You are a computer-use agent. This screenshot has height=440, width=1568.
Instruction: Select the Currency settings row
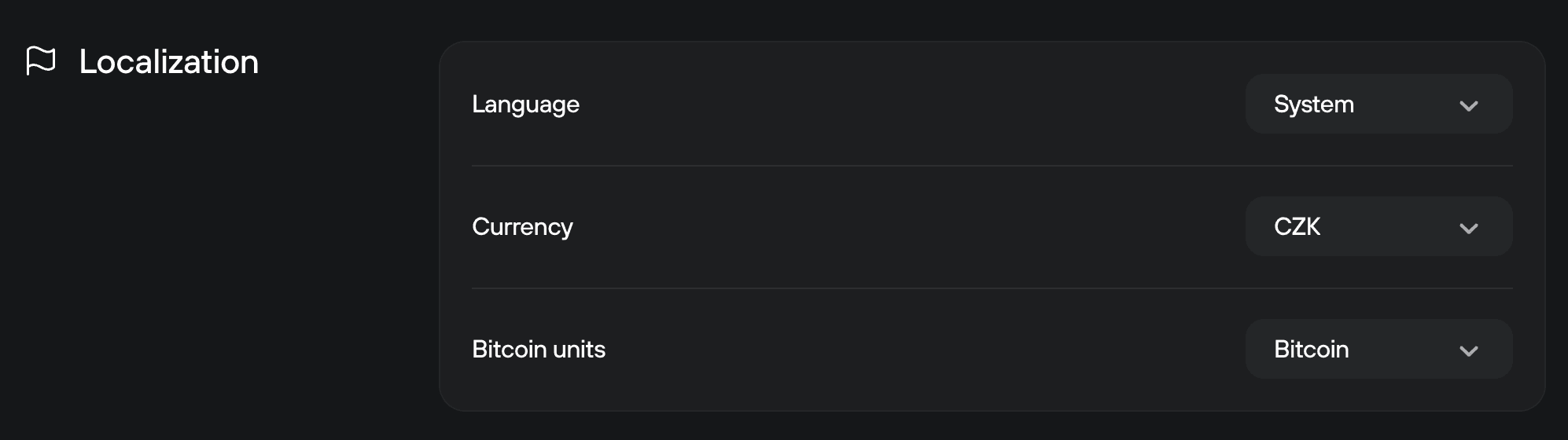tap(904, 227)
